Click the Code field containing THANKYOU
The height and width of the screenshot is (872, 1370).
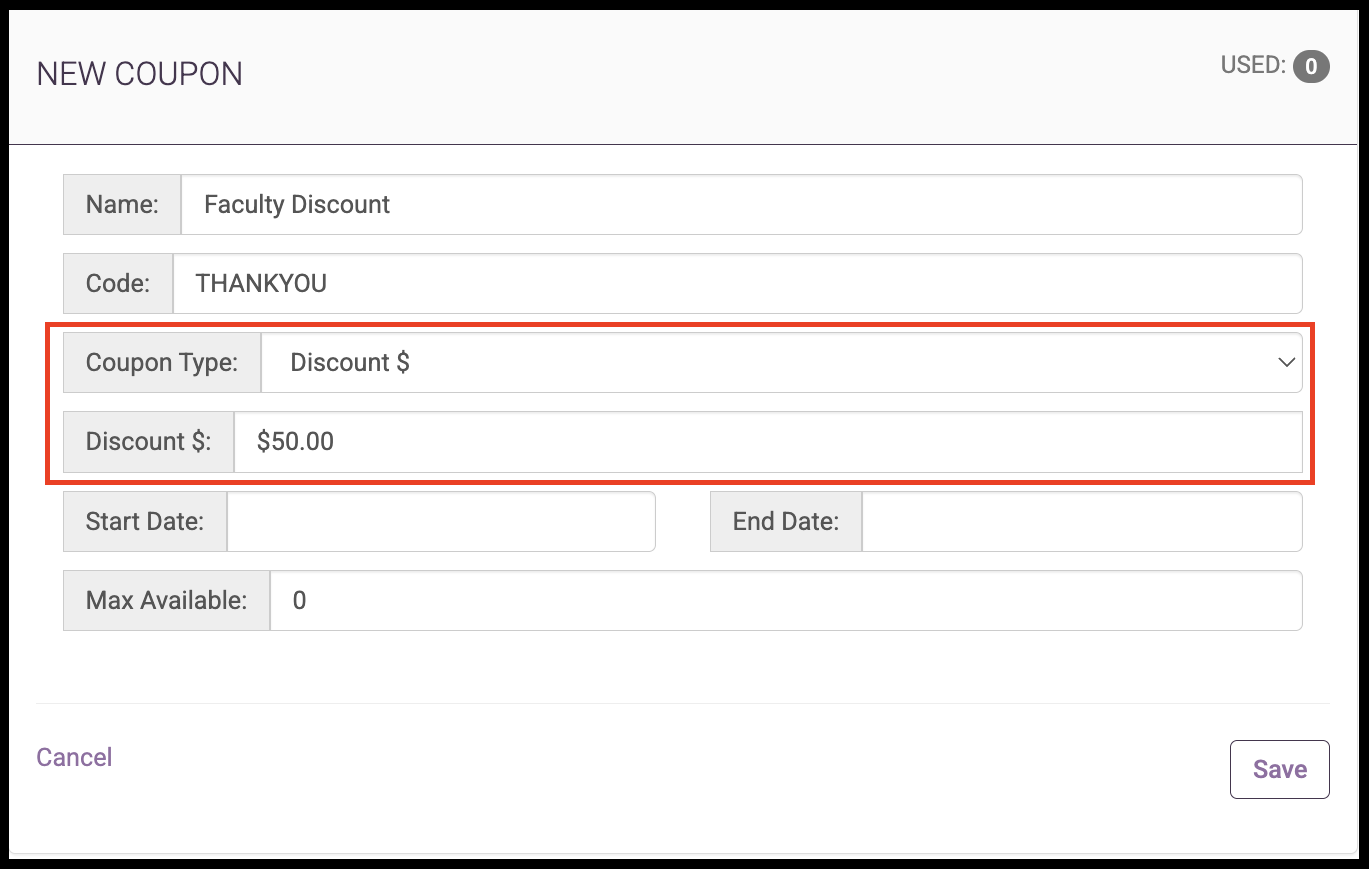pyautogui.click(x=737, y=283)
